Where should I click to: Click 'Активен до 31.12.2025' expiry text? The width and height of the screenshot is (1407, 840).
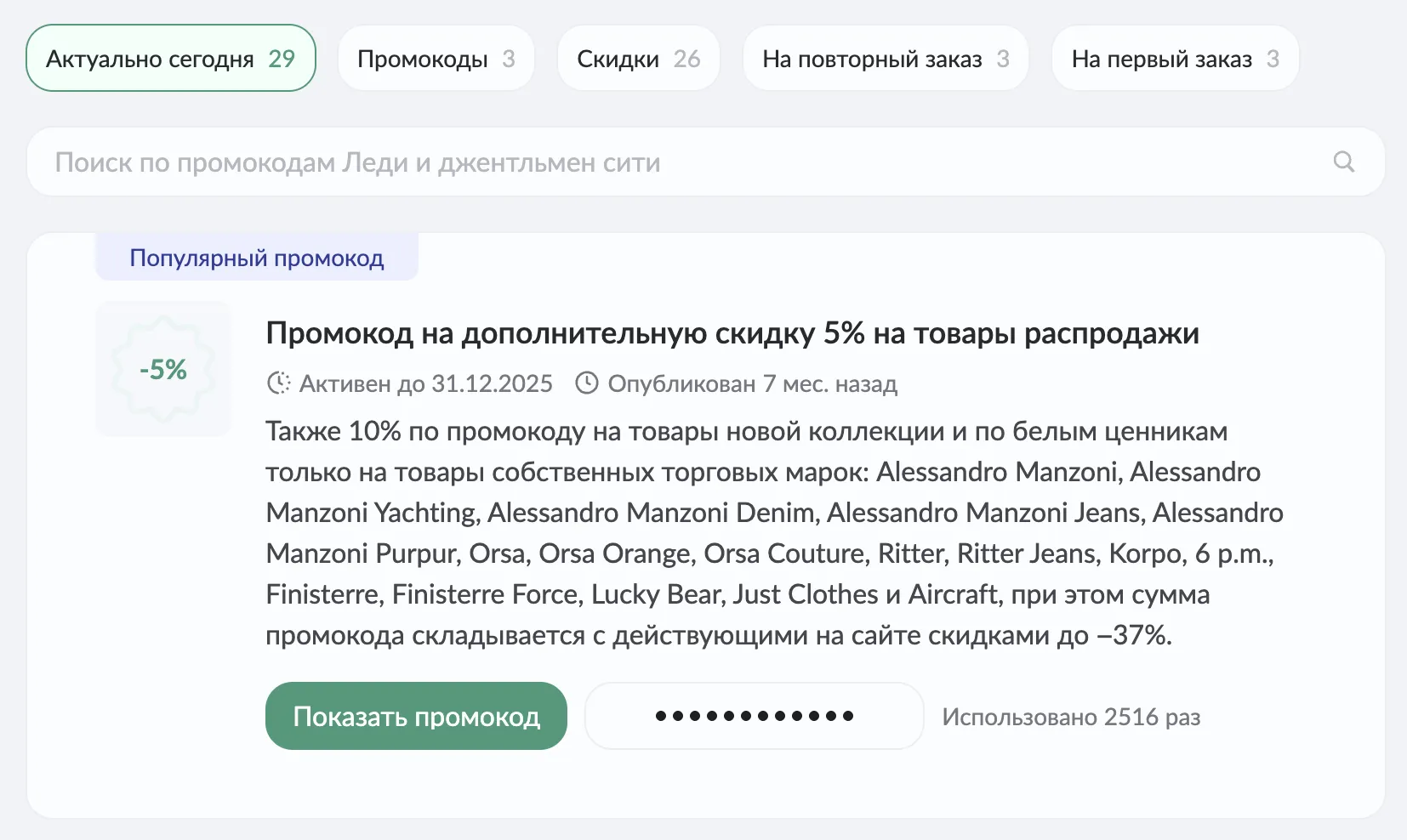[x=425, y=384]
